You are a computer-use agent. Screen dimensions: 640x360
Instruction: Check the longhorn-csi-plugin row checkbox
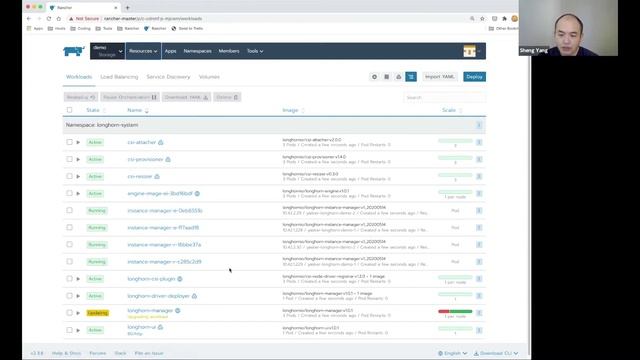(x=69, y=278)
